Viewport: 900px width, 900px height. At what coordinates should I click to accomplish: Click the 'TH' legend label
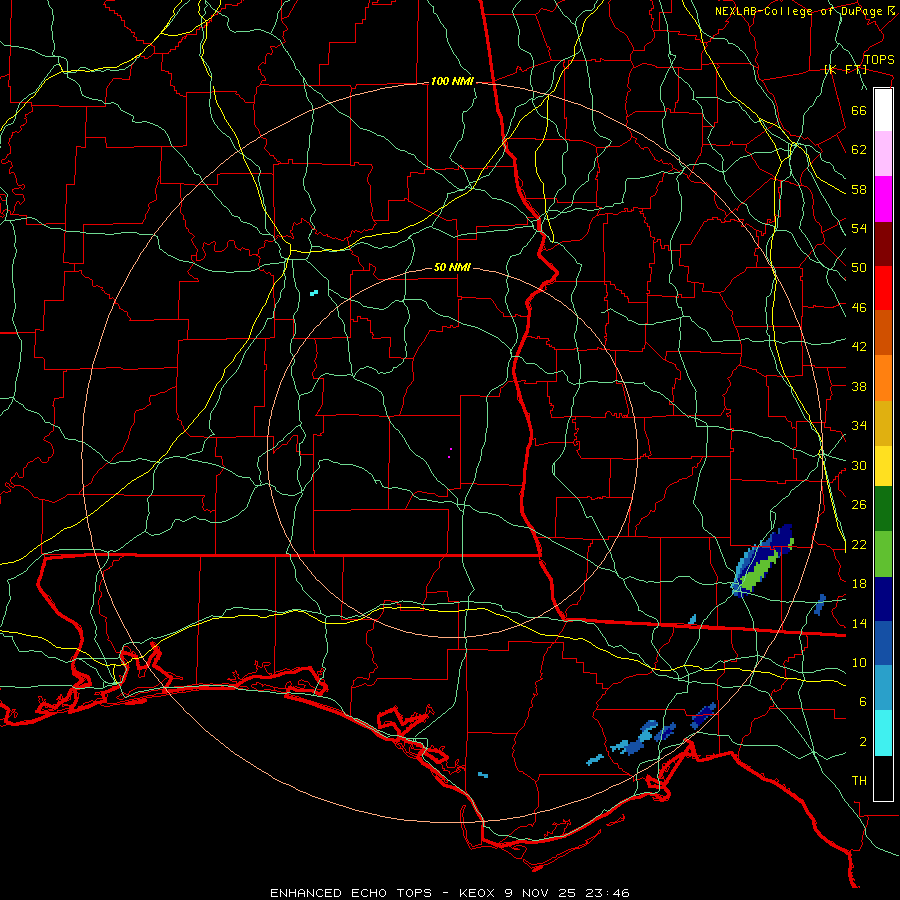[x=859, y=781]
